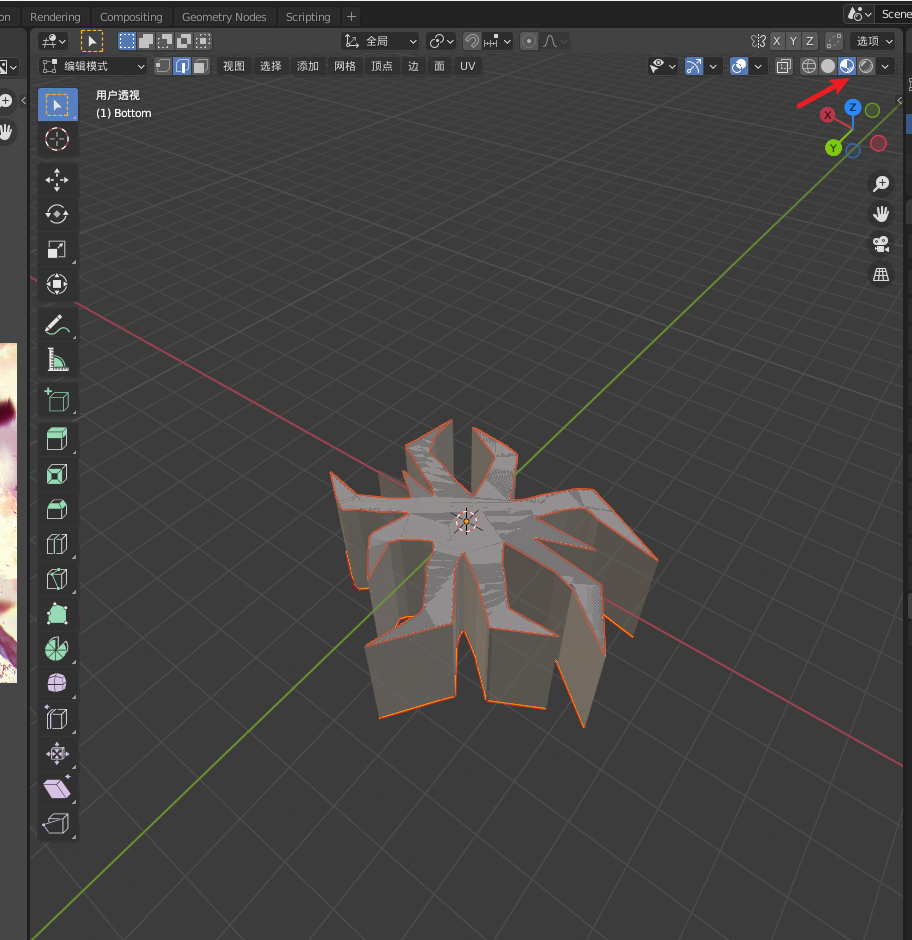Enable Y axis mirror
The width and height of the screenshot is (912, 940).
793,41
